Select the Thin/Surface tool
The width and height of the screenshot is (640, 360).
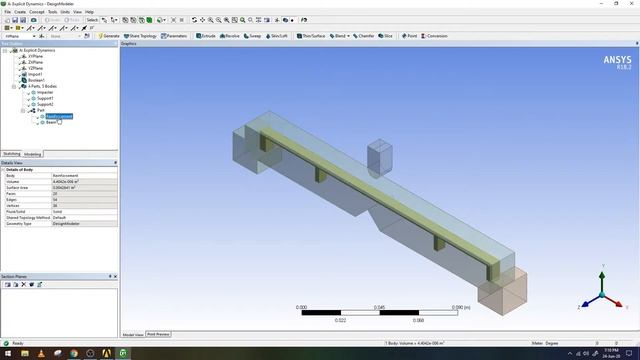[311, 36]
